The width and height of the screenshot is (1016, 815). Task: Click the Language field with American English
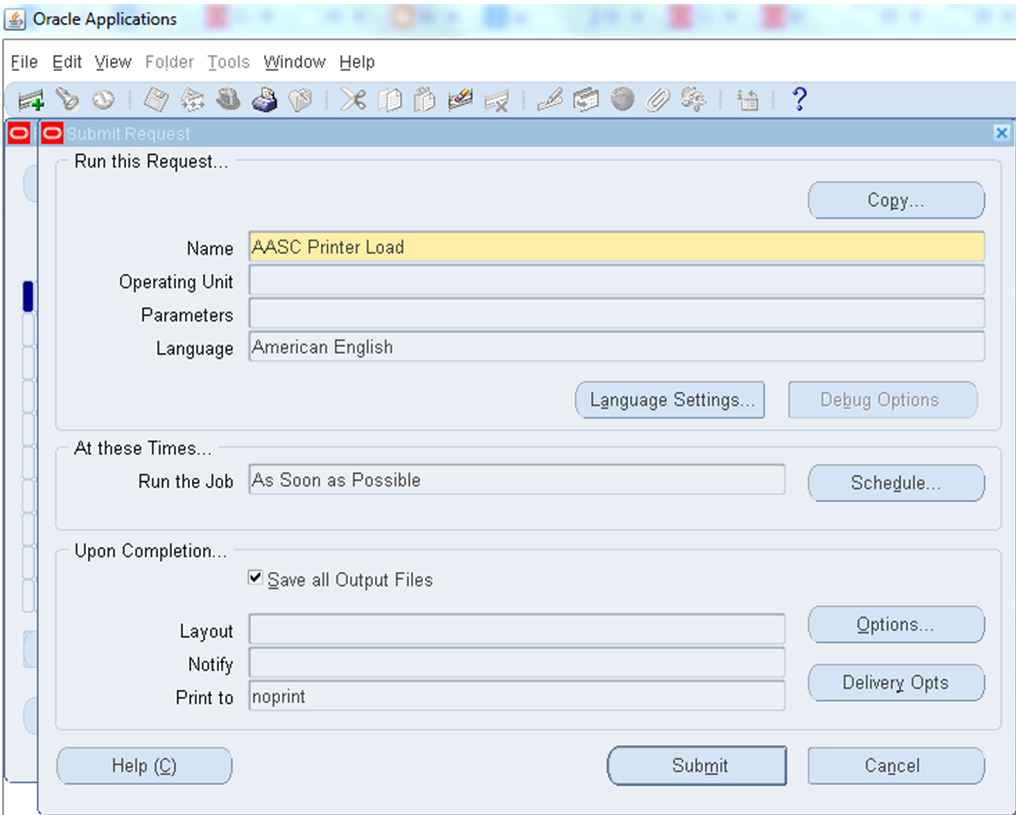pos(617,347)
